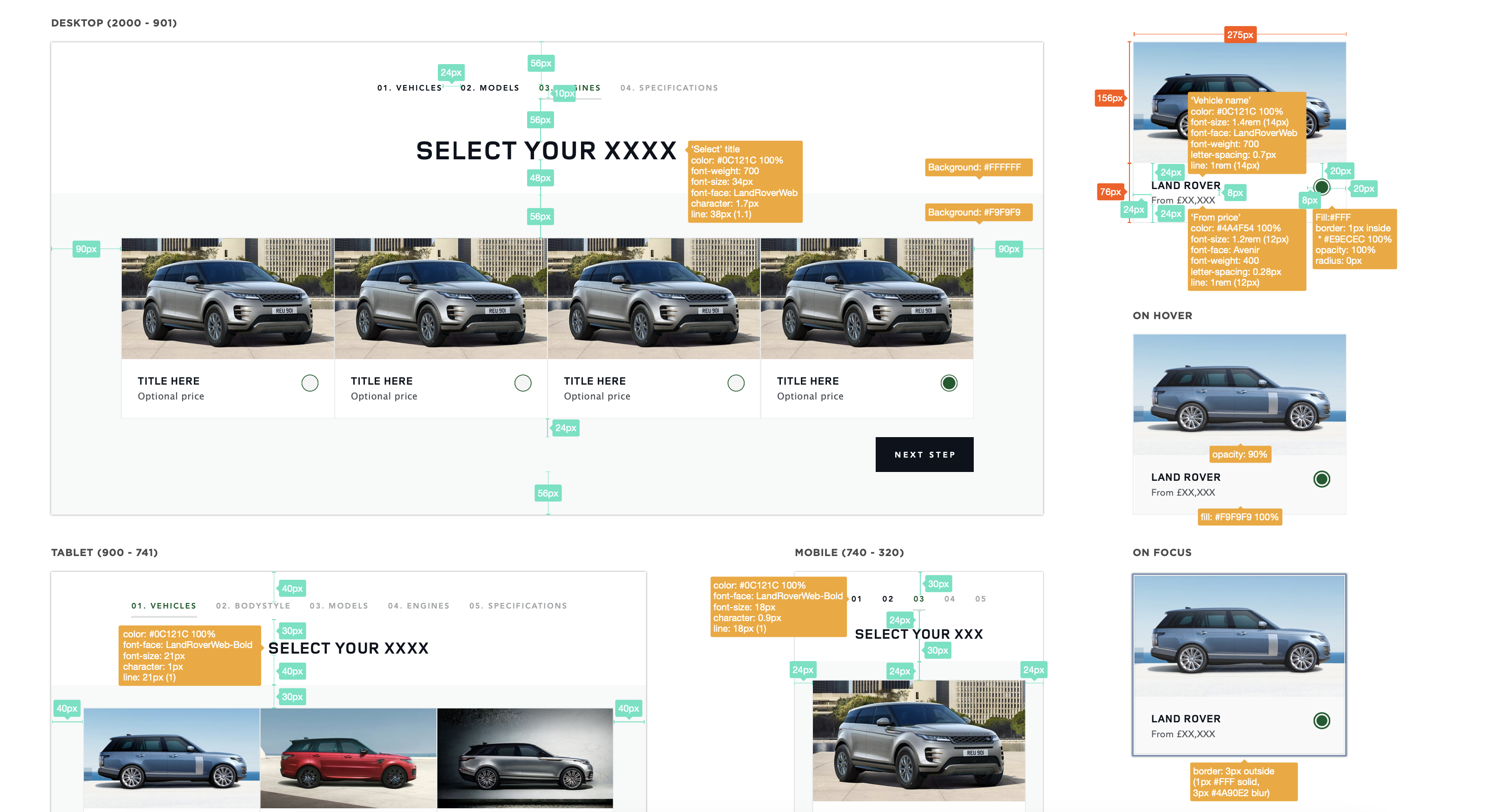Click the 'opacity: 90%' annotation
Screen dimensions: 1492x812
tap(1240, 454)
